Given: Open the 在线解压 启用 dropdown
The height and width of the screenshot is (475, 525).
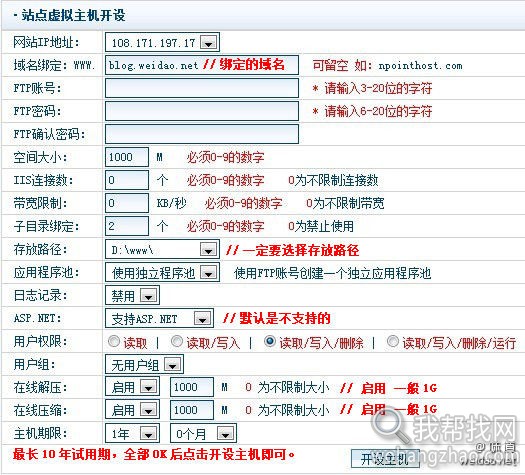Looking at the screenshot, I should [132, 387].
